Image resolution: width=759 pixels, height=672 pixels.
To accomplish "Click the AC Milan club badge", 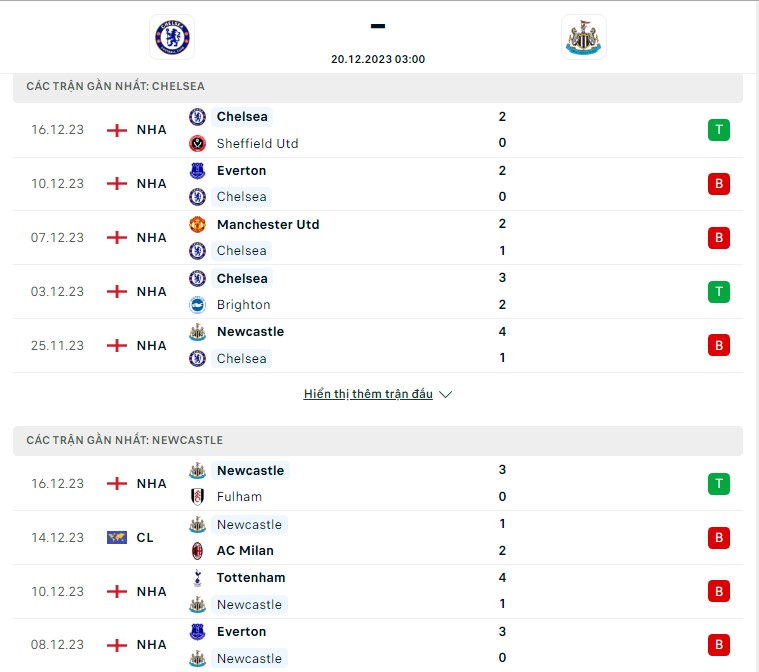I will tap(197, 550).
